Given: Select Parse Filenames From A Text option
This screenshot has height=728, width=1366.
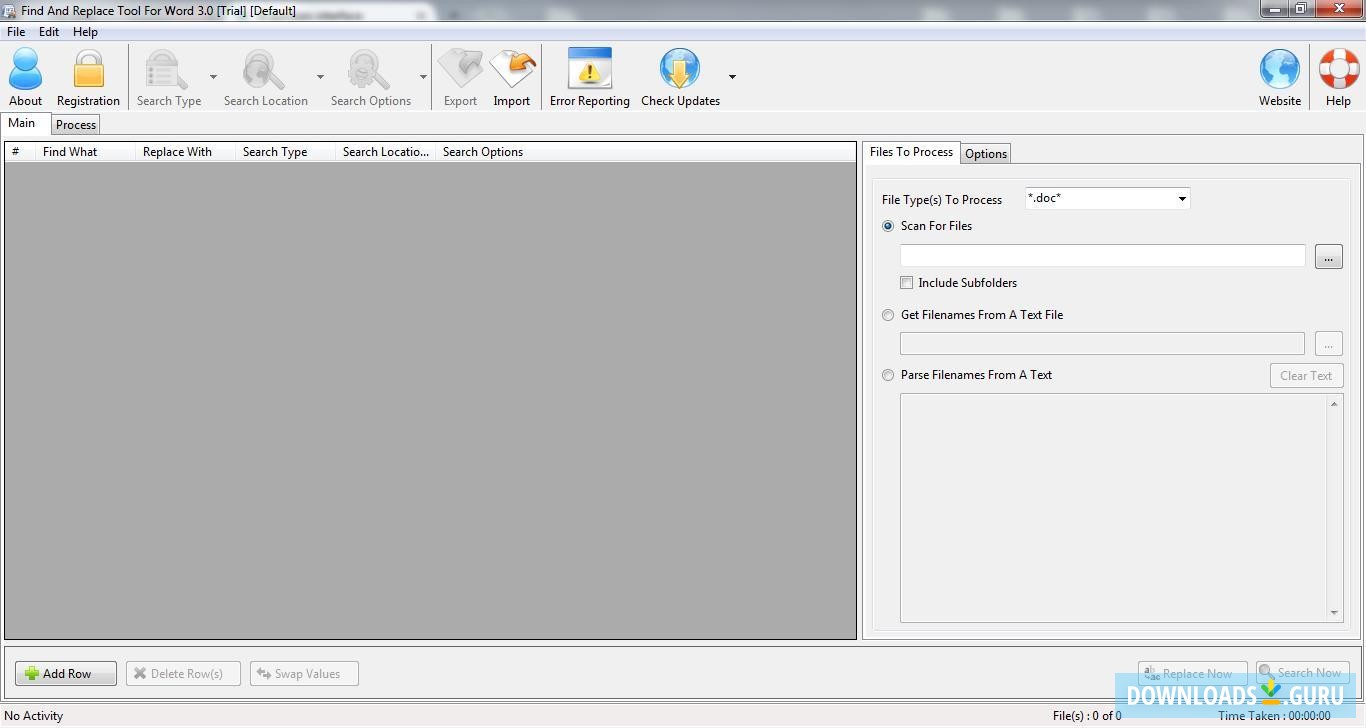Looking at the screenshot, I should click(x=888, y=375).
